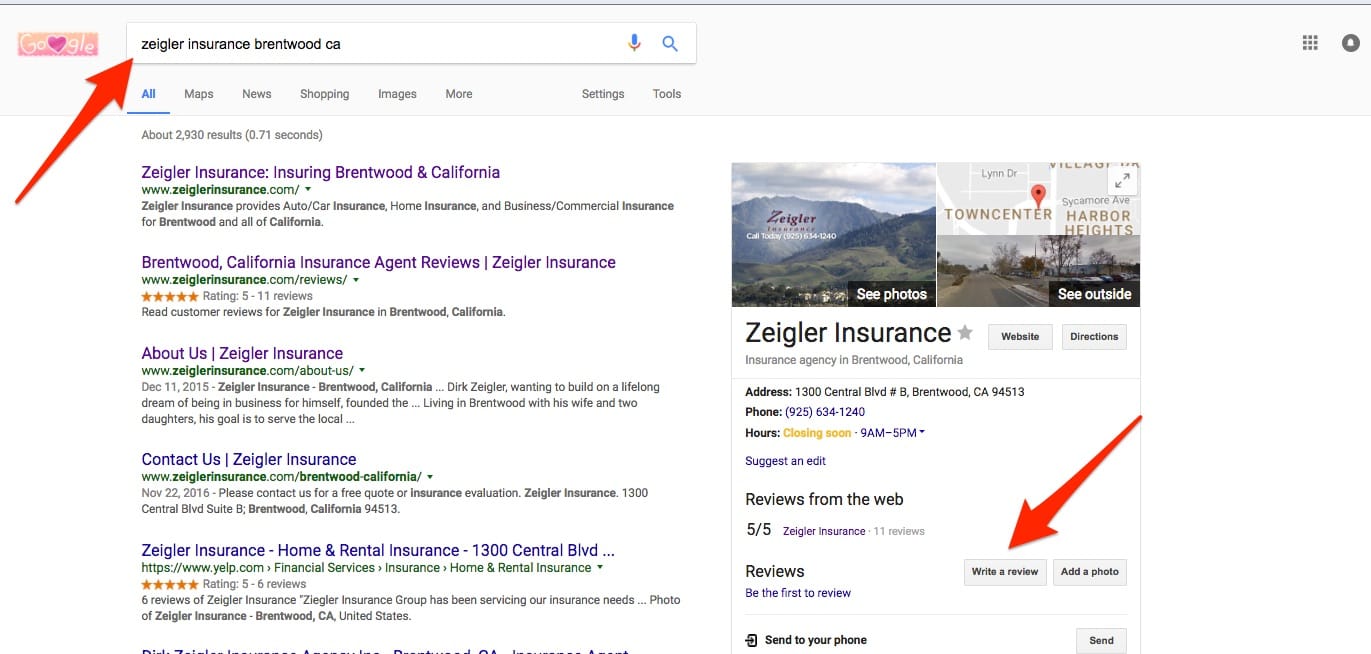Open the map thumbnail of Towncenter
Image resolution: width=1371 pixels, height=654 pixels.
point(1038,198)
